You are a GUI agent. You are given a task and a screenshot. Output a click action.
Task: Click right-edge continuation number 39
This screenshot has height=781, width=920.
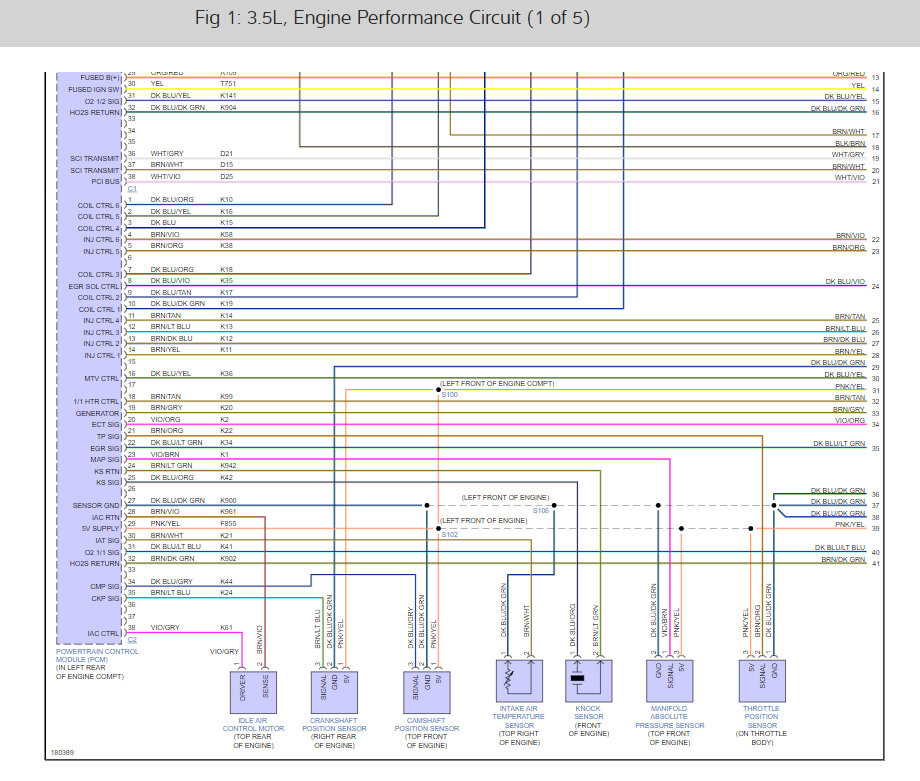click(875, 528)
